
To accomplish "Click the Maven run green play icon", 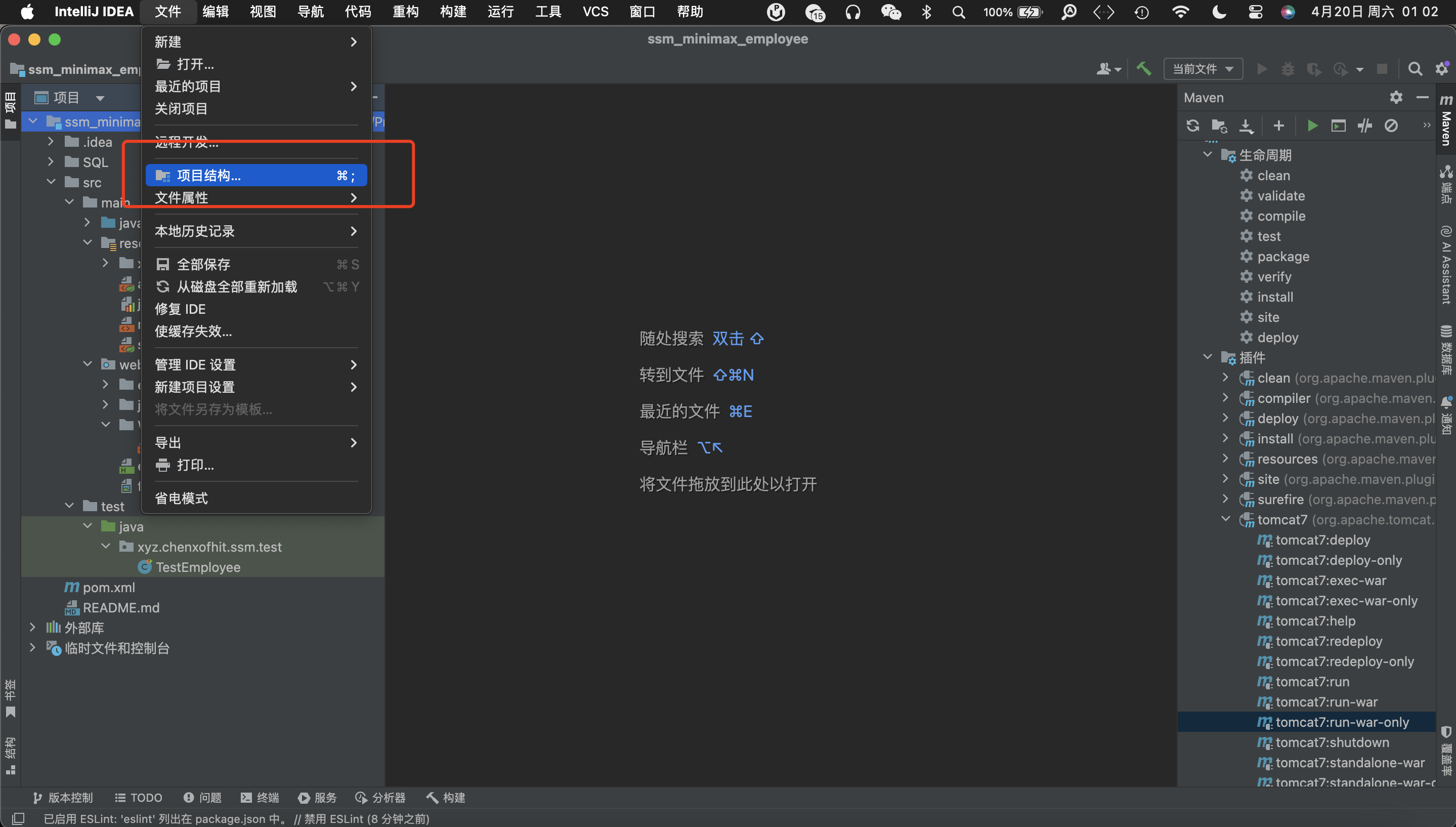I will [x=1312, y=126].
